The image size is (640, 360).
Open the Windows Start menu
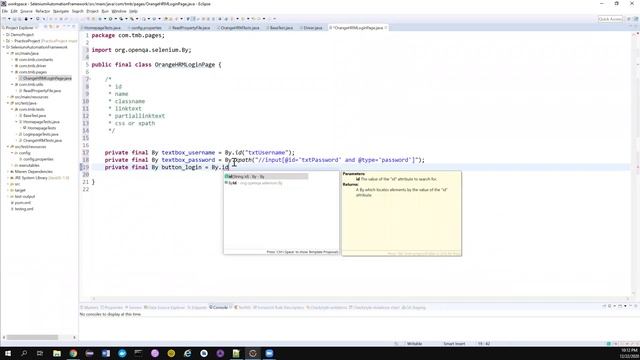pos(8,353)
